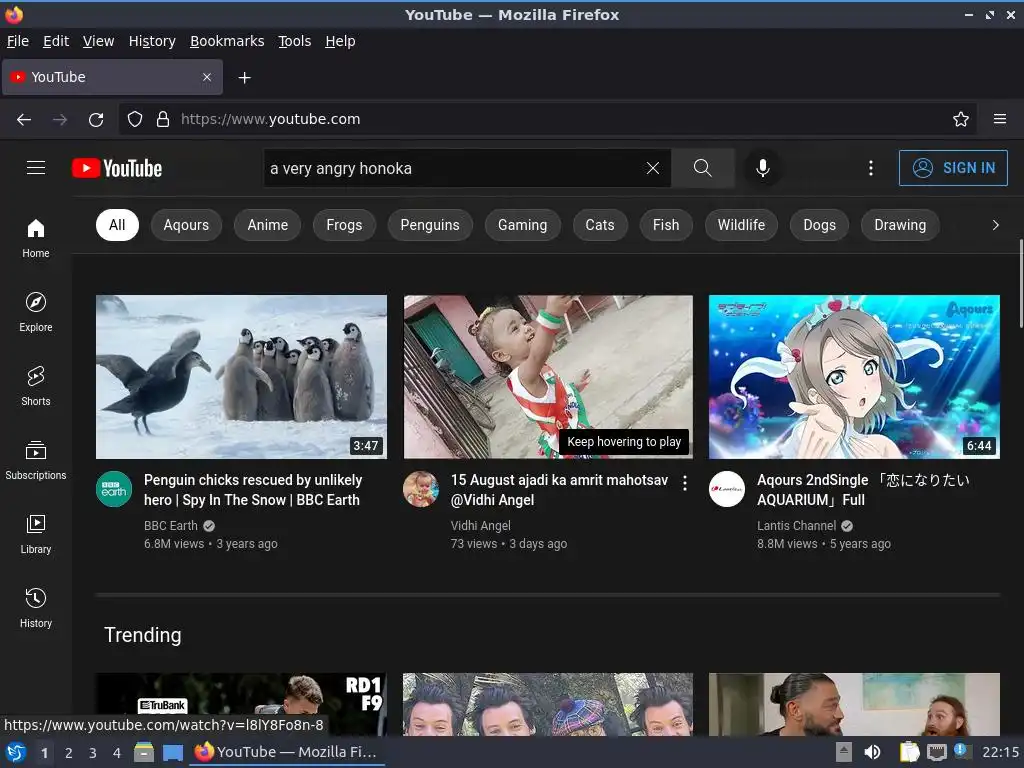The image size is (1024, 768).
Task: Select the All filter chip
Action: point(118,225)
